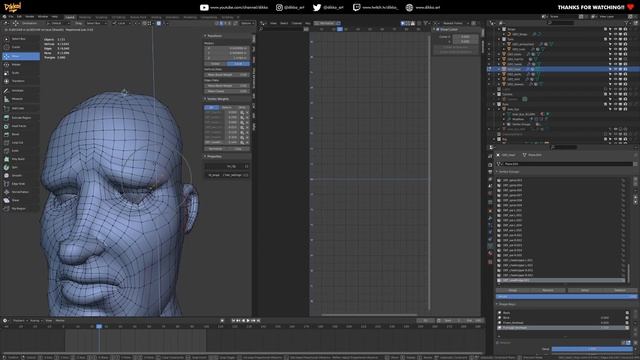Select the Move tool

(20, 56)
